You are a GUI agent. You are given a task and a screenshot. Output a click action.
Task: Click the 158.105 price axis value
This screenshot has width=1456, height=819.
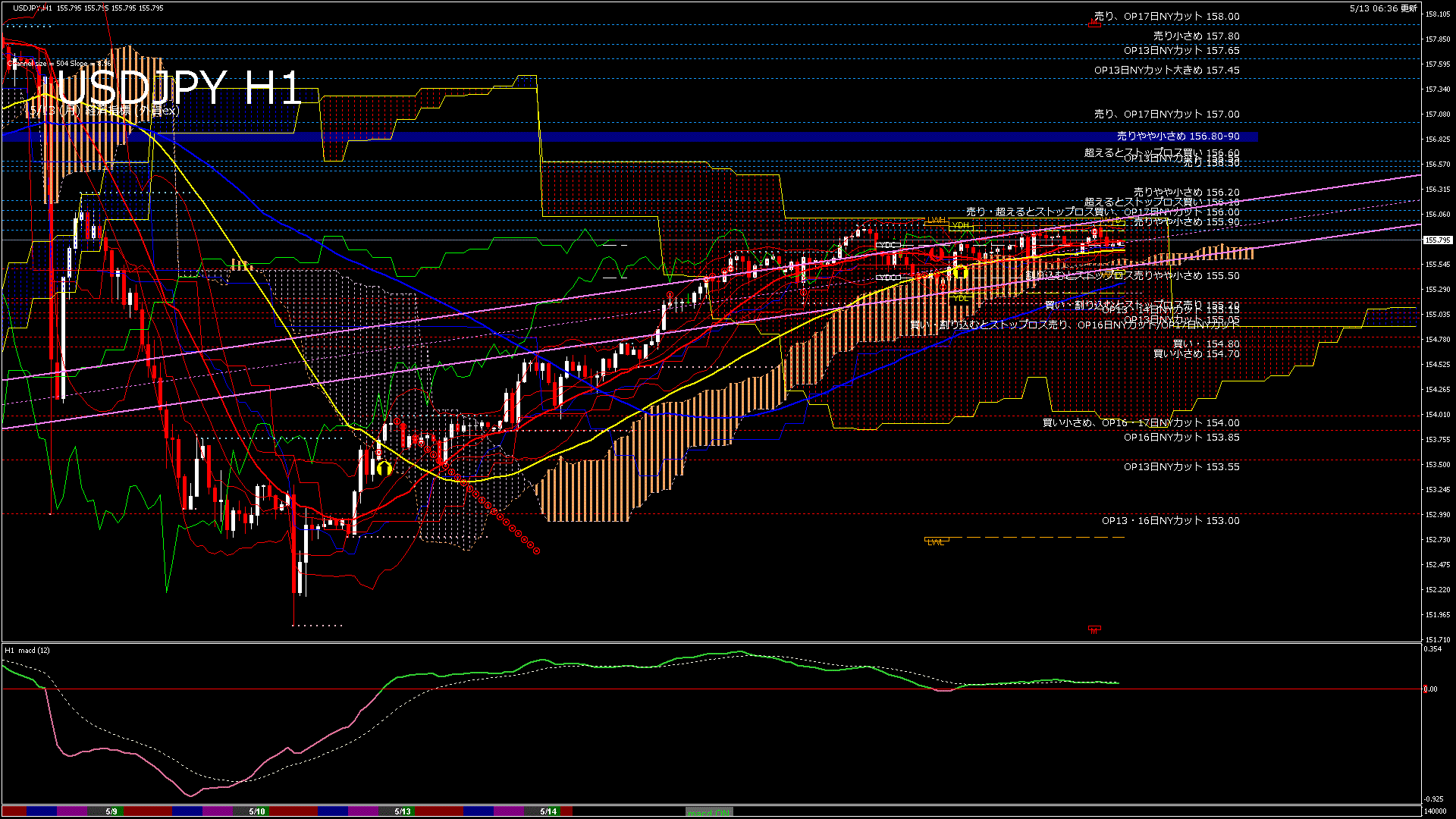click(1438, 14)
